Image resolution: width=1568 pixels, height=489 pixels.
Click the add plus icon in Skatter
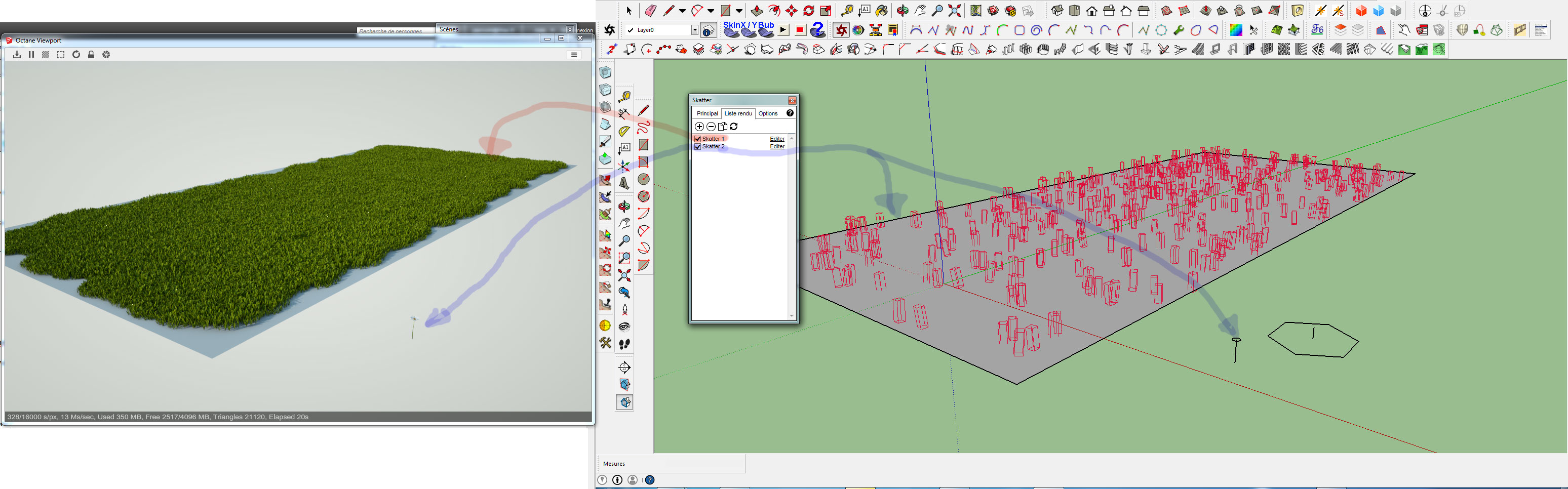(x=699, y=127)
